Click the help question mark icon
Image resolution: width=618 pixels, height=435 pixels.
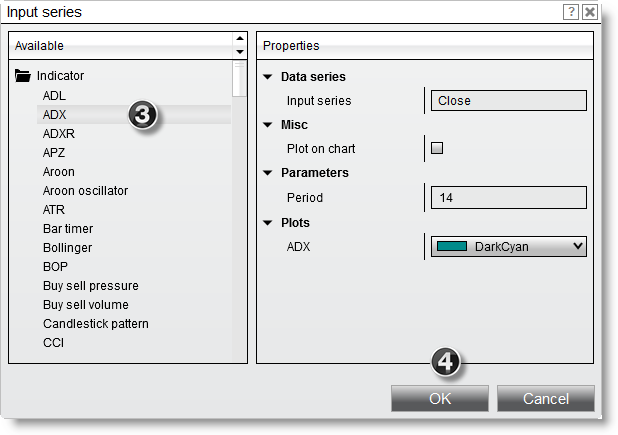coord(571,12)
